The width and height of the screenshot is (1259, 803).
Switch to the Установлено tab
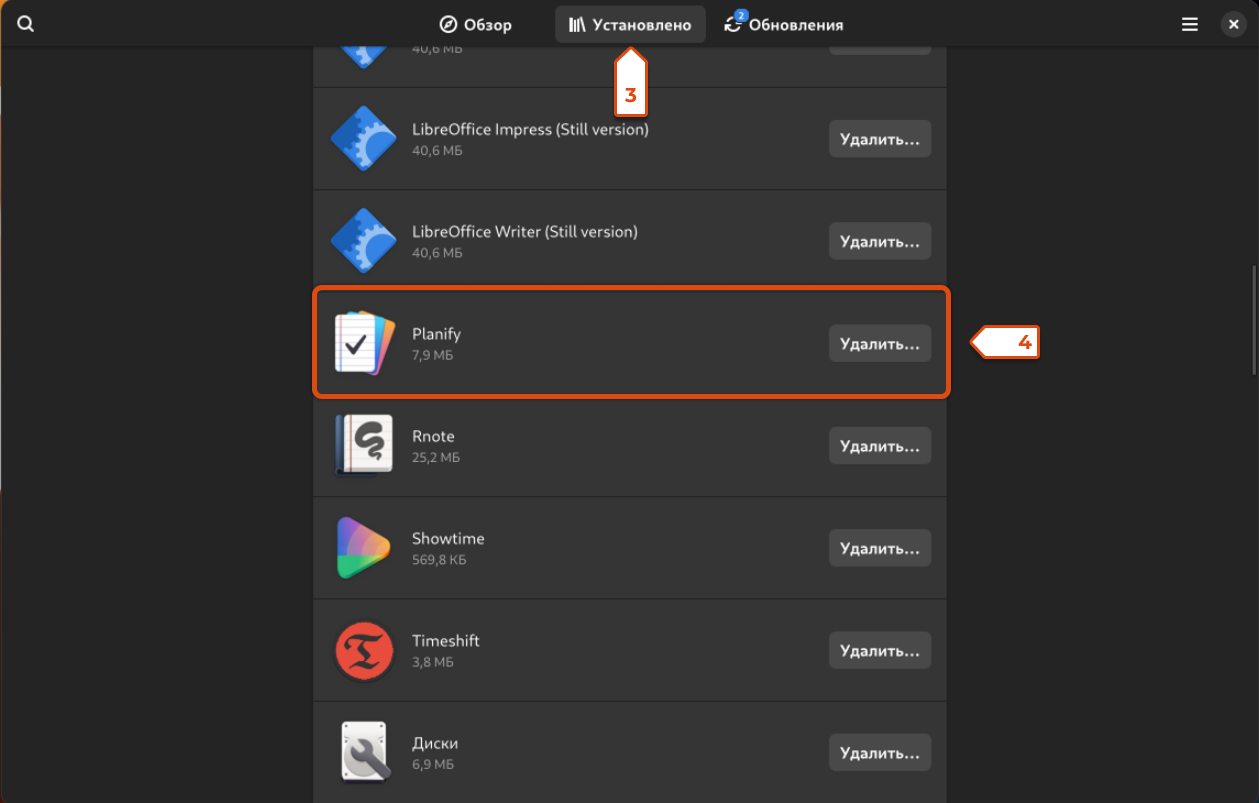[630, 25]
